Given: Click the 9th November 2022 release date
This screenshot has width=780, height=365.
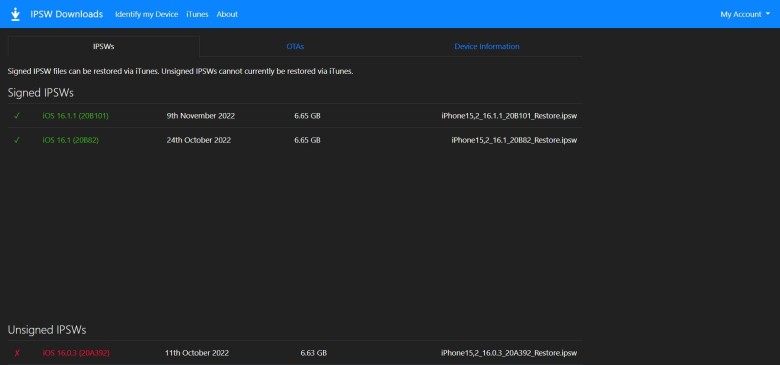Looking at the screenshot, I should pyautogui.click(x=201, y=116).
